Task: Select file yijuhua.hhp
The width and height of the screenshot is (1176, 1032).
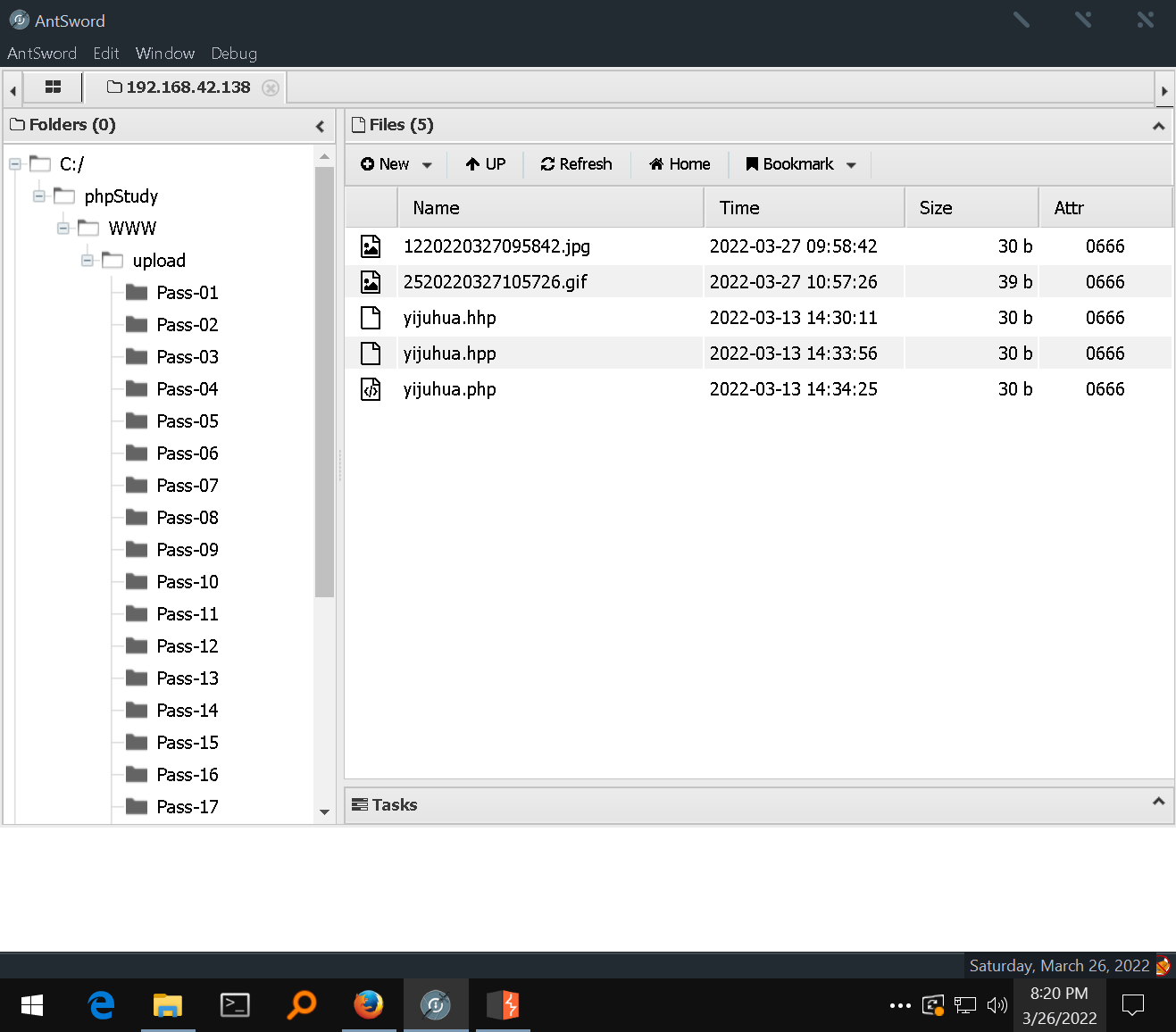Action: [758, 318]
